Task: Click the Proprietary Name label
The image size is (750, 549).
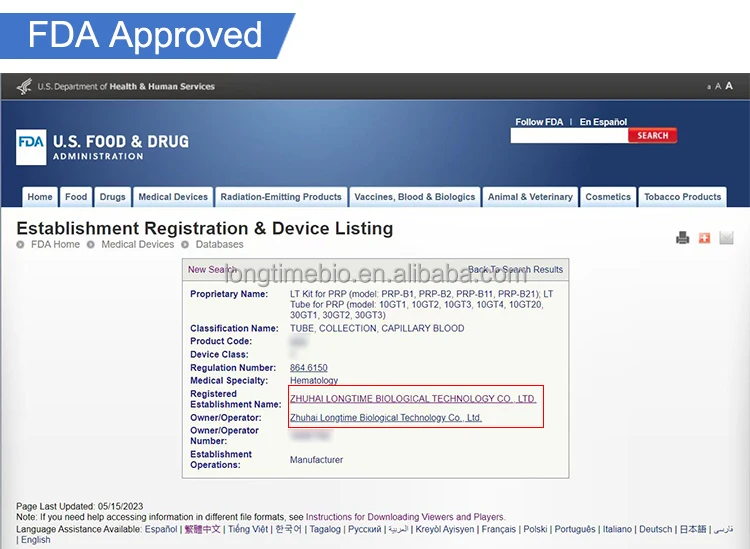Action: pos(229,294)
